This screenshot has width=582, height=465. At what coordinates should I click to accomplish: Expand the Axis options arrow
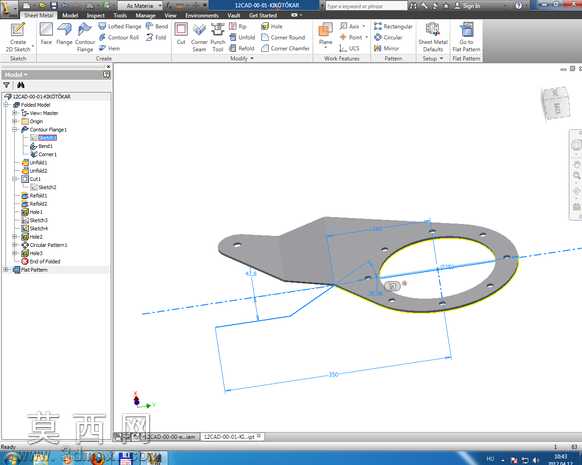[364, 26]
